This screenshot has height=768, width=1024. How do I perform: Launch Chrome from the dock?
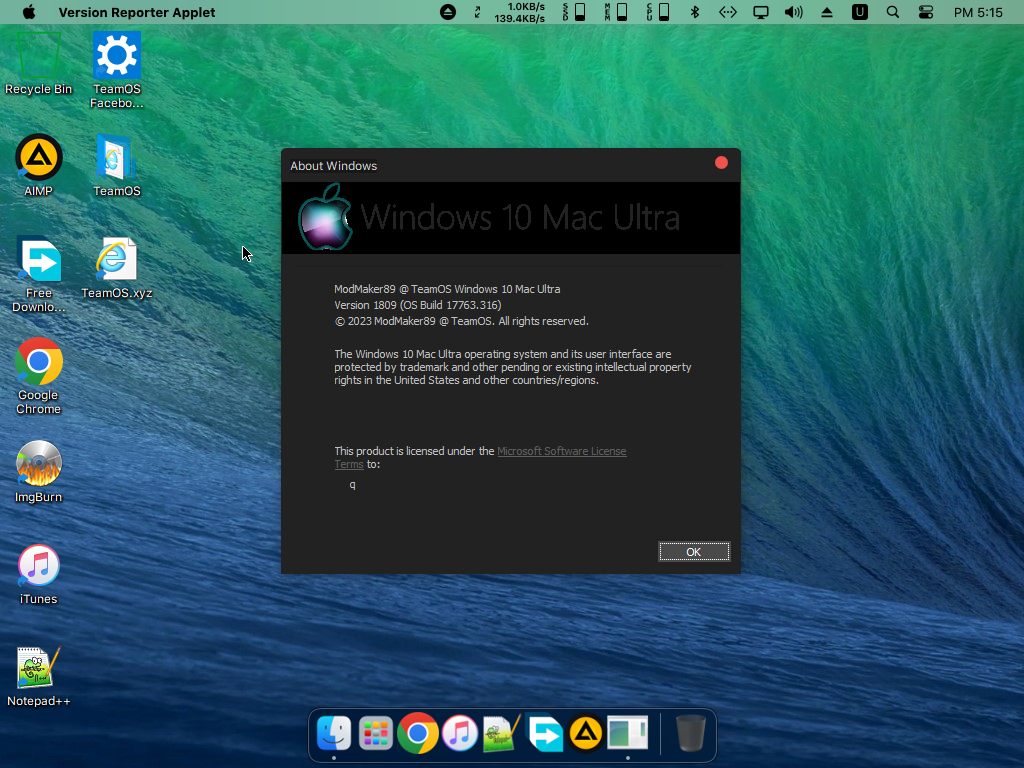click(417, 733)
